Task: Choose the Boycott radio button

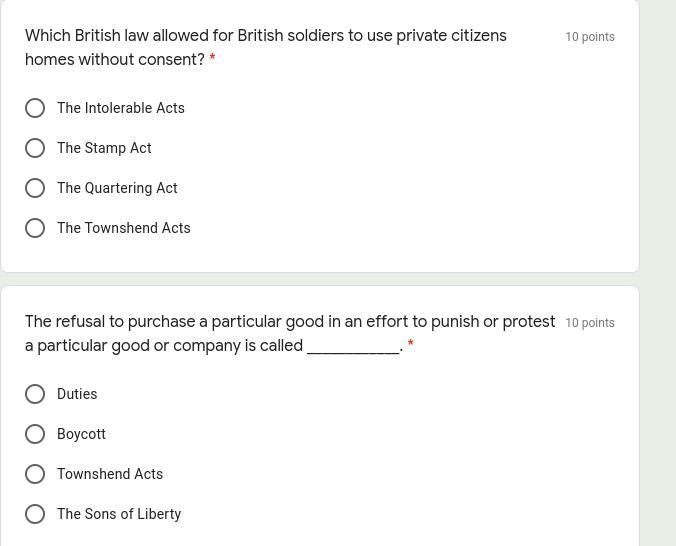Action: pyautogui.click(x=35, y=434)
